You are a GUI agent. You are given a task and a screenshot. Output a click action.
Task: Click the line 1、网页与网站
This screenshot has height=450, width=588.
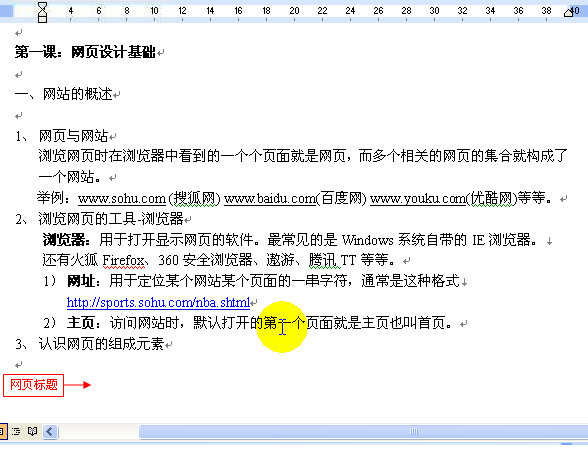[62, 136]
